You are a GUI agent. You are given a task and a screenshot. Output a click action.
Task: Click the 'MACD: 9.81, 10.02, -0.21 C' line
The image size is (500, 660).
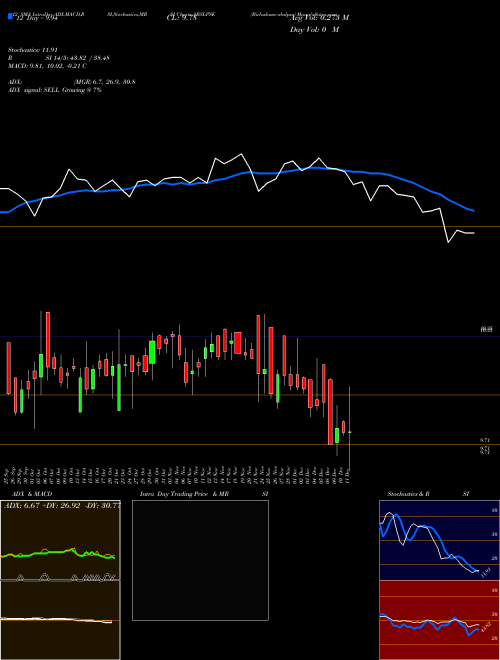47,66
